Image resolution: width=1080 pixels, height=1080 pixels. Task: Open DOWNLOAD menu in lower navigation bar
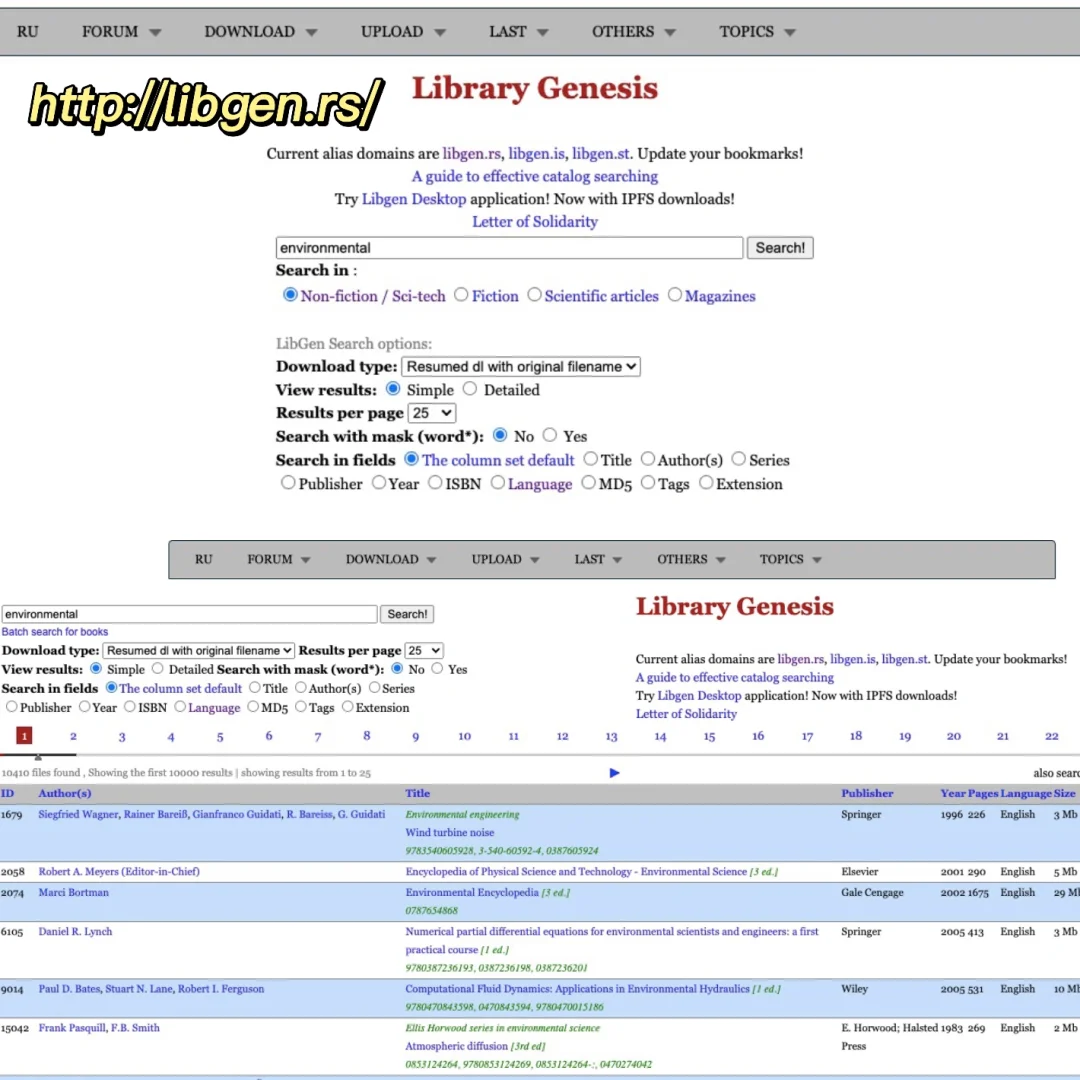[391, 559]
